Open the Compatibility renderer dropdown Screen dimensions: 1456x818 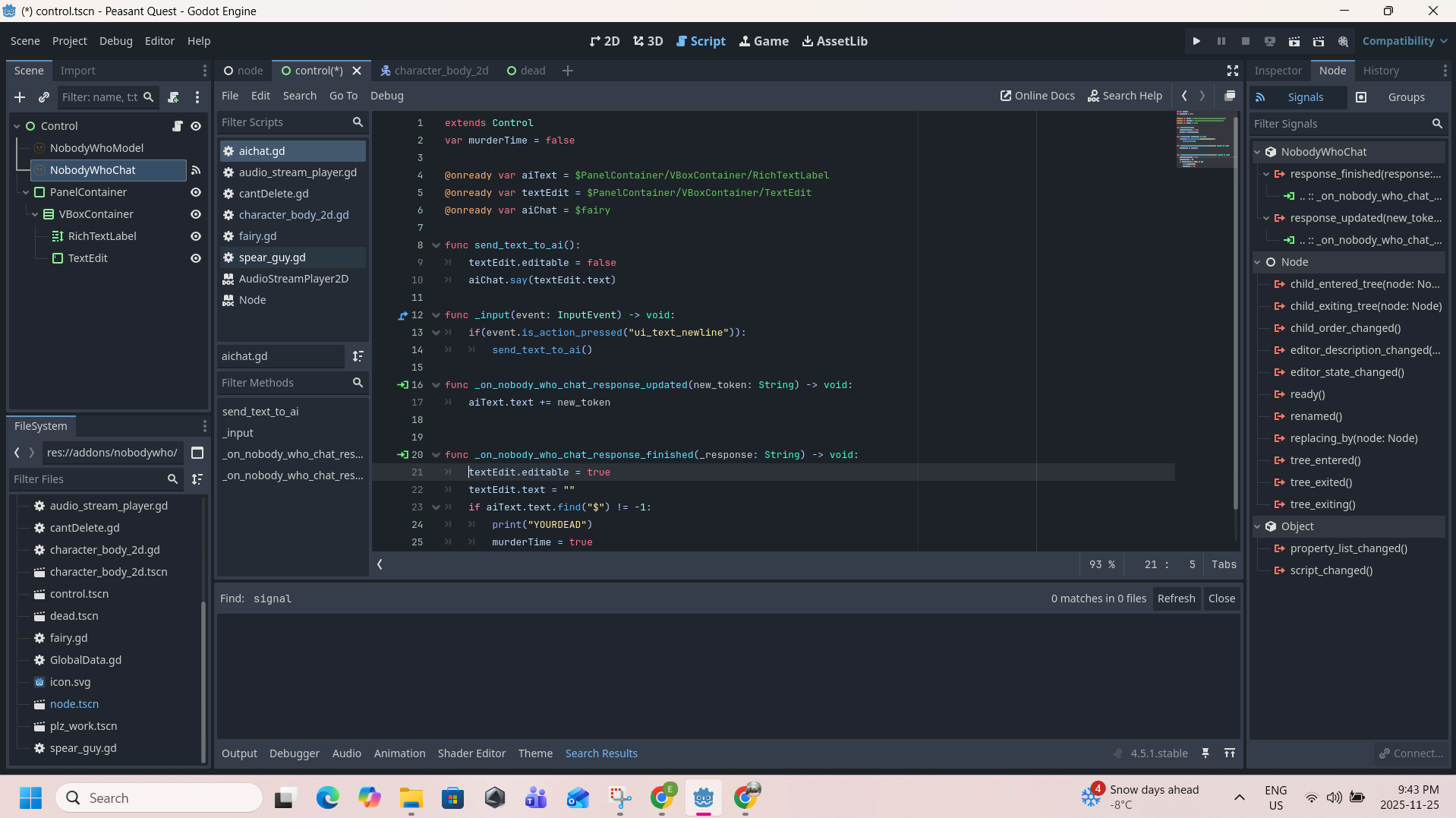click(x=1404, y=41)
